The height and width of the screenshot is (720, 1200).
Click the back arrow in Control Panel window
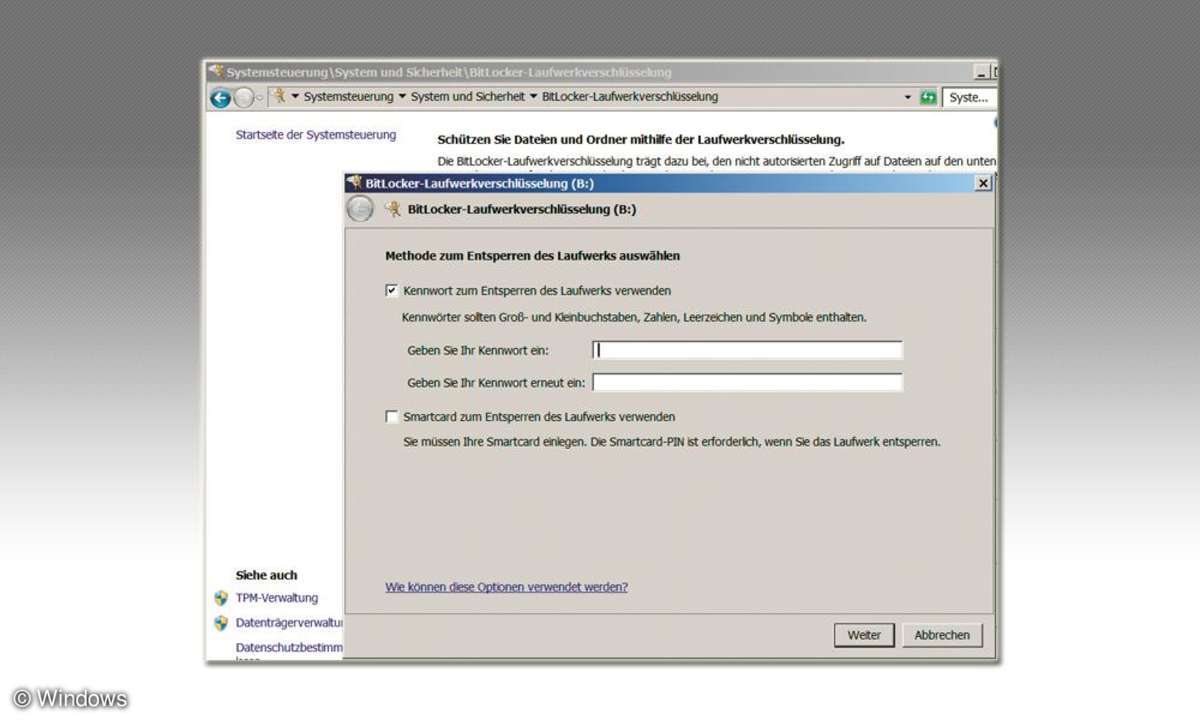(221, 97)
